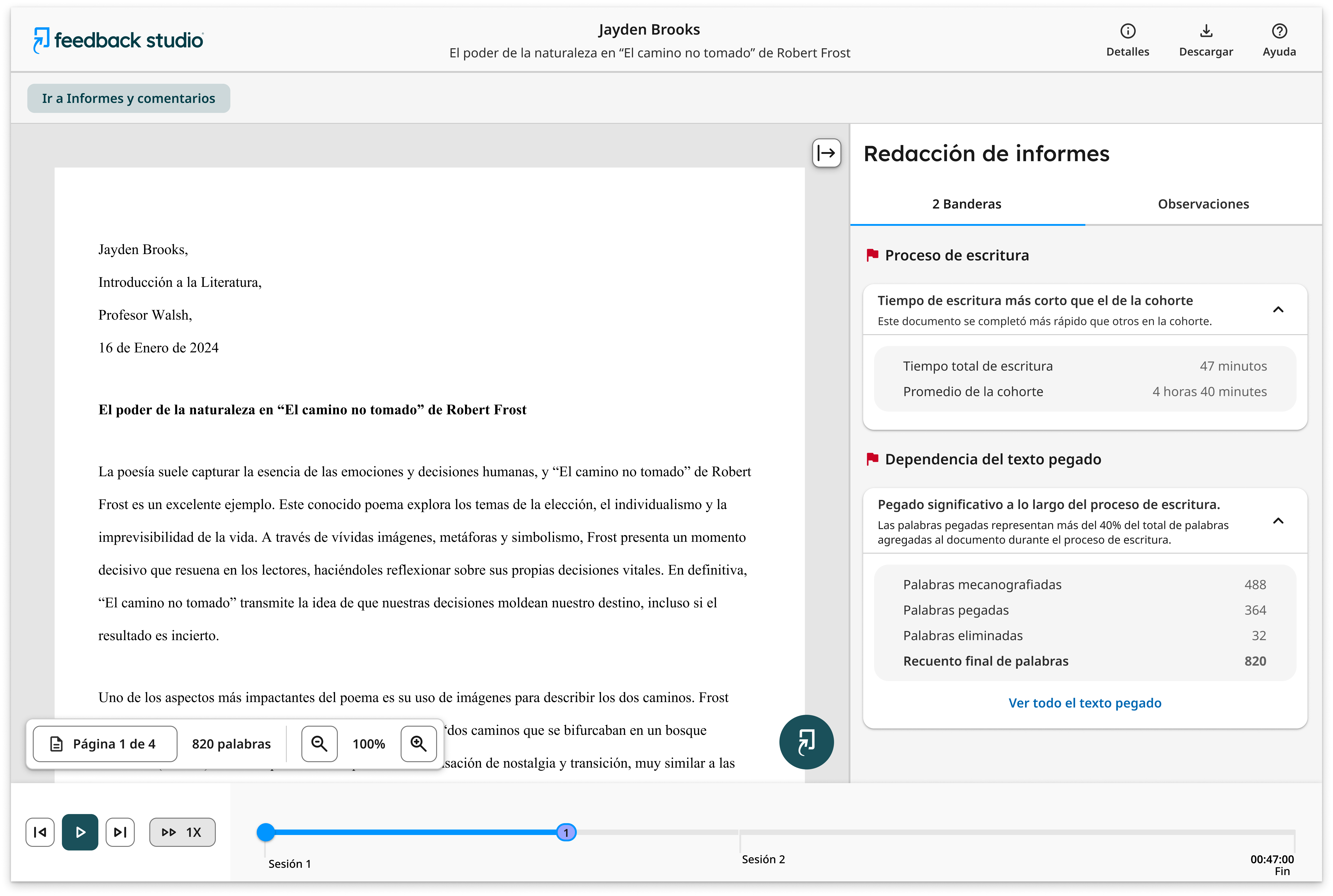Skip to the end of the session

pos(120,832)
